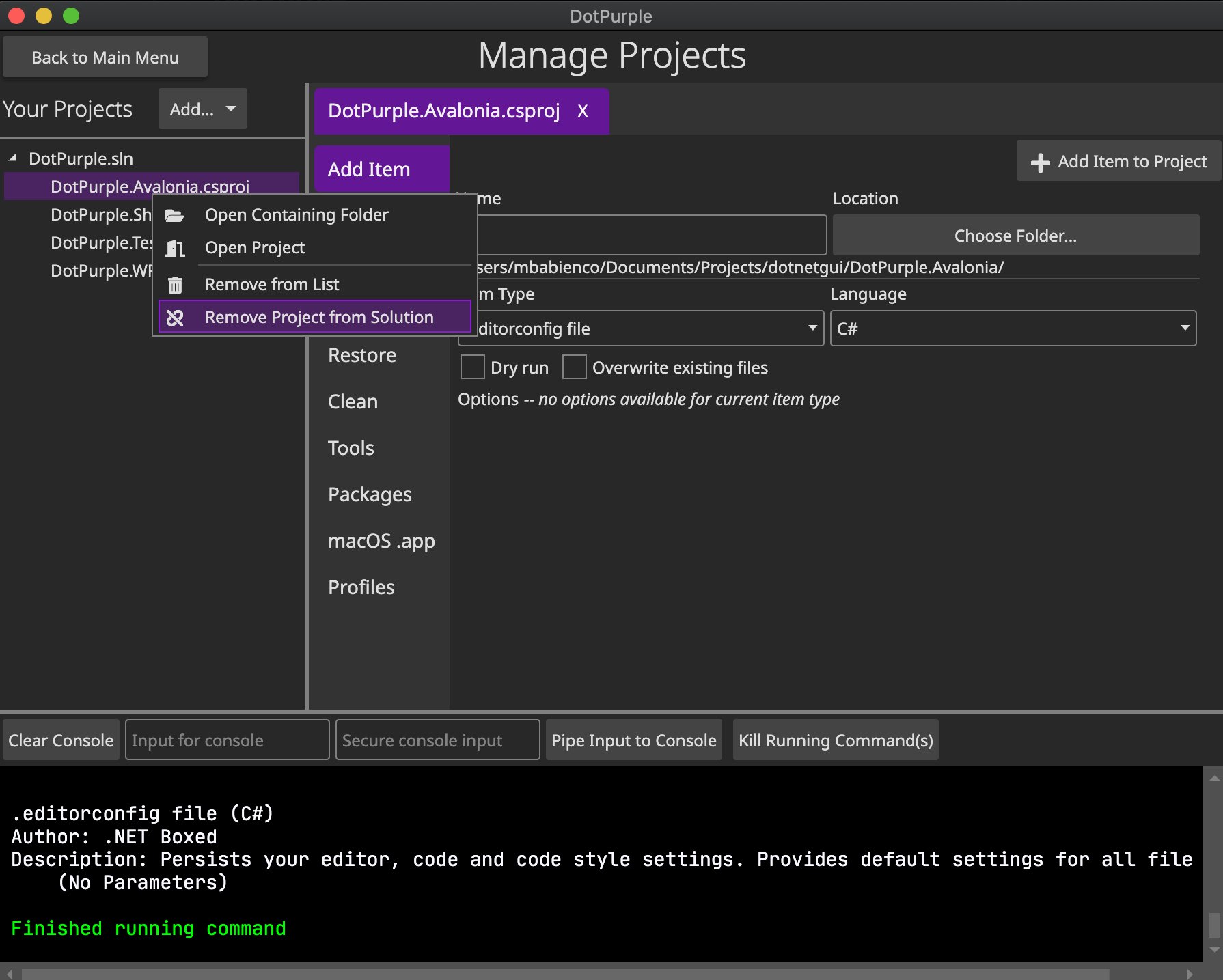Select the DotPurple.Sh project row
Image resolution: width=1223 pixels, height=980 pixels.
tap(100, 214)
